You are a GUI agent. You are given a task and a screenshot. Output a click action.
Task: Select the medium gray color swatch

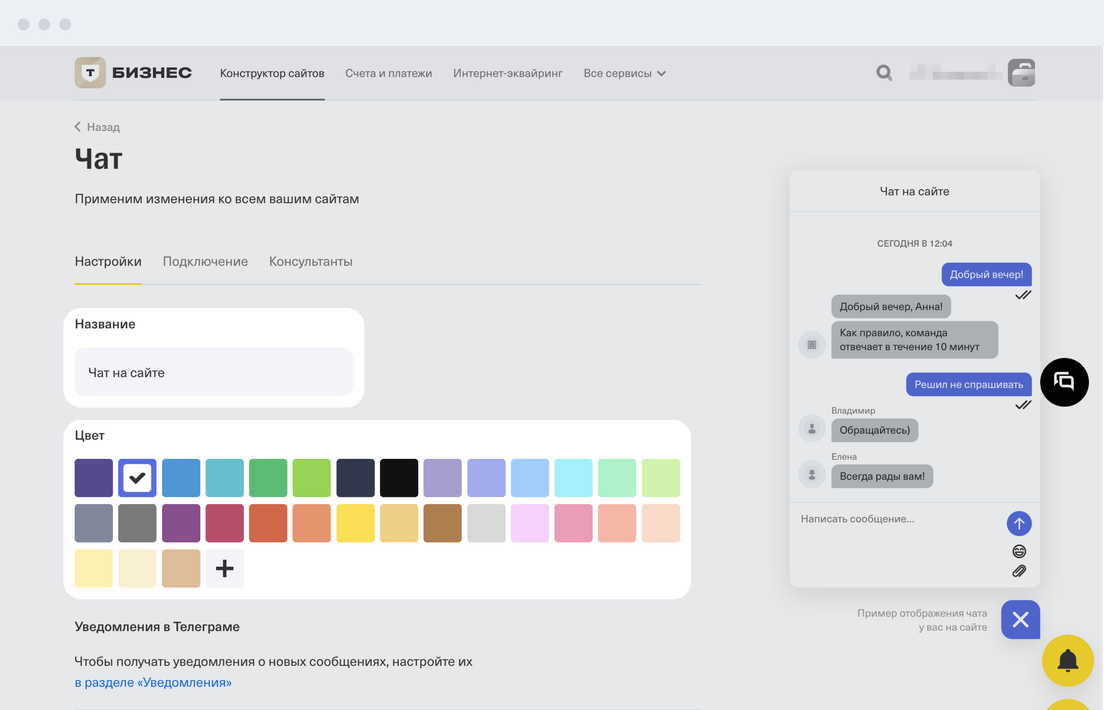(137, 523)
